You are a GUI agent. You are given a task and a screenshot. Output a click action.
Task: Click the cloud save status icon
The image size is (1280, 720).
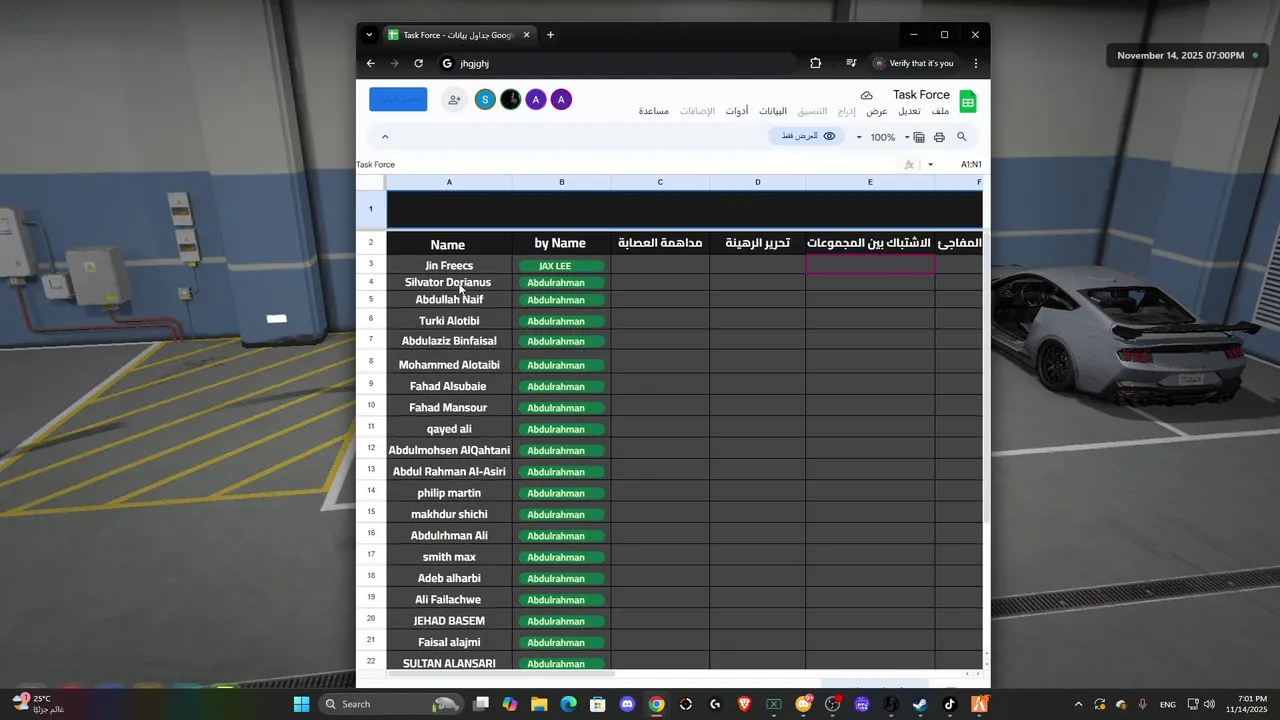point(867,95)
